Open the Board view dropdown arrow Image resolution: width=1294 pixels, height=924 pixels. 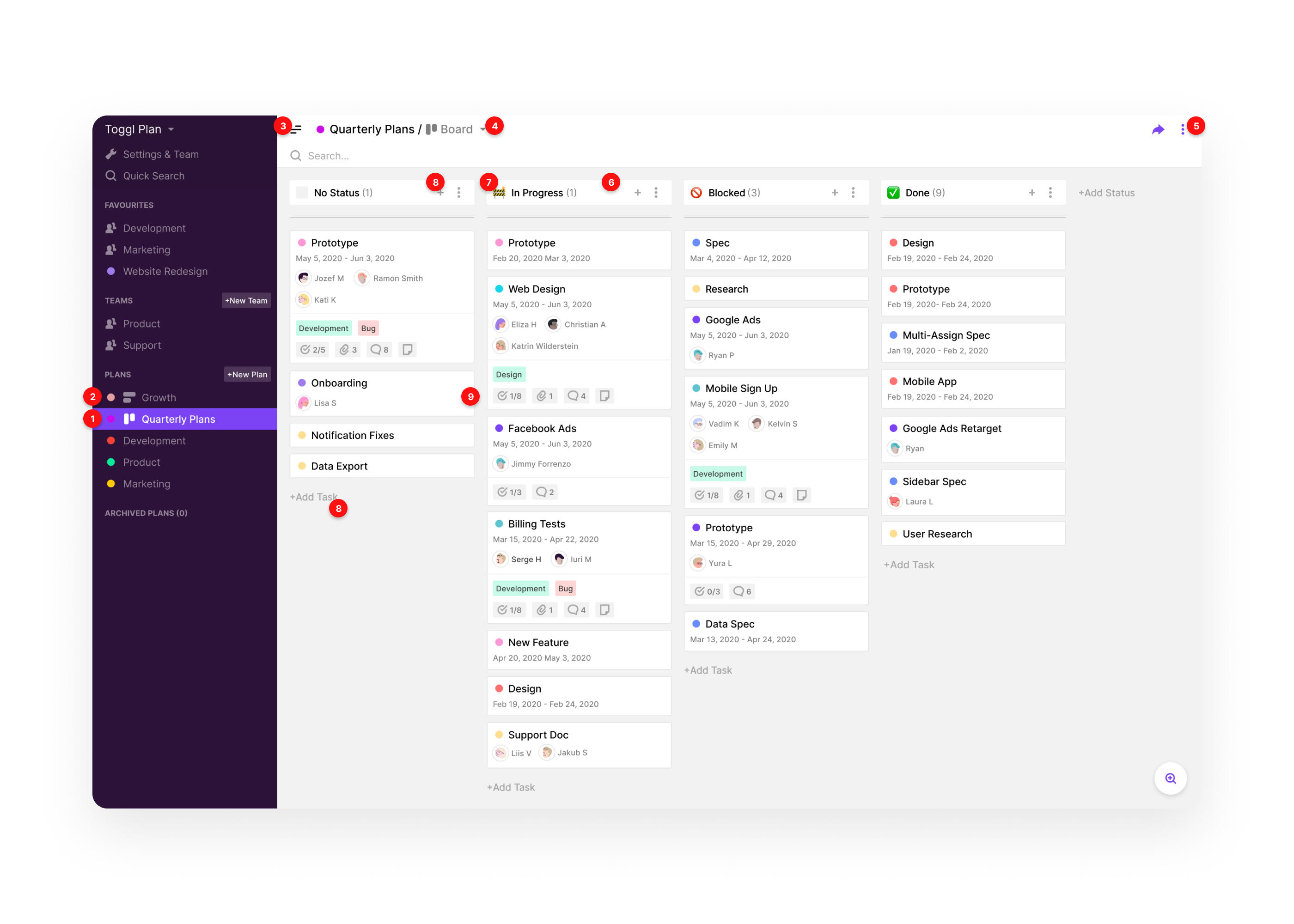click(482, 130)
